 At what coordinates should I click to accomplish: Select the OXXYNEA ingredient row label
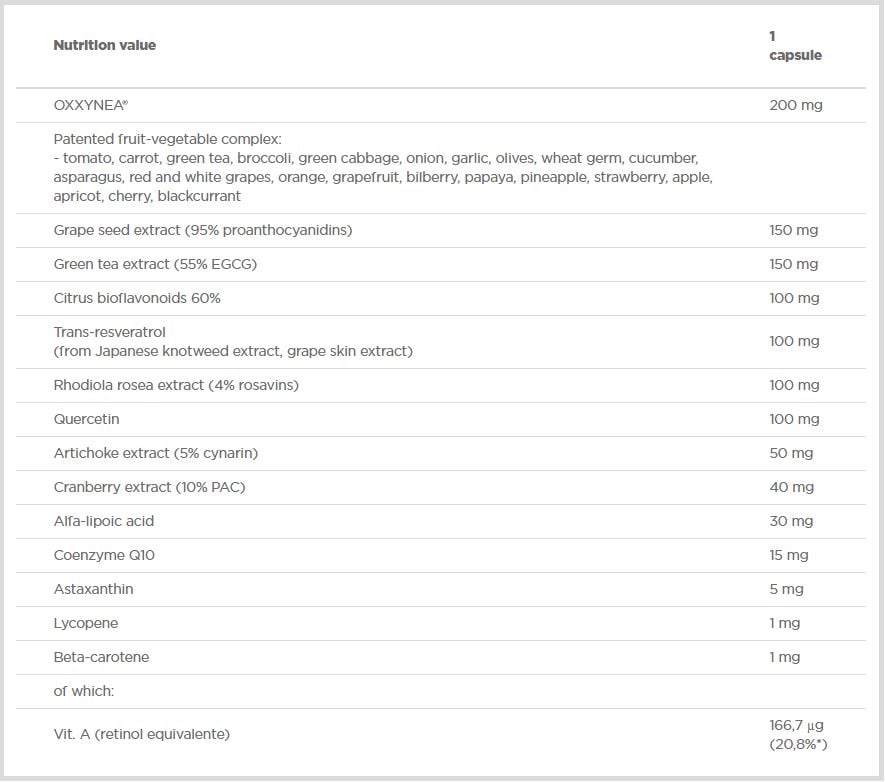tap(91, 105)
